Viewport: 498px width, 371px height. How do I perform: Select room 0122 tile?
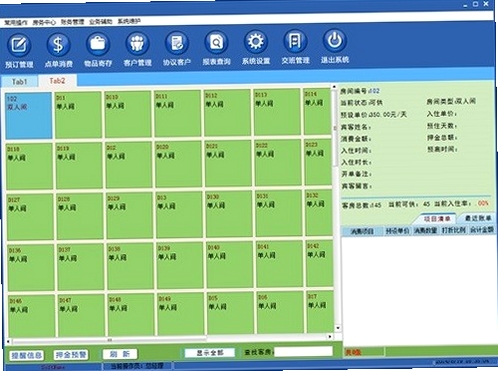[x=278, y=163]
